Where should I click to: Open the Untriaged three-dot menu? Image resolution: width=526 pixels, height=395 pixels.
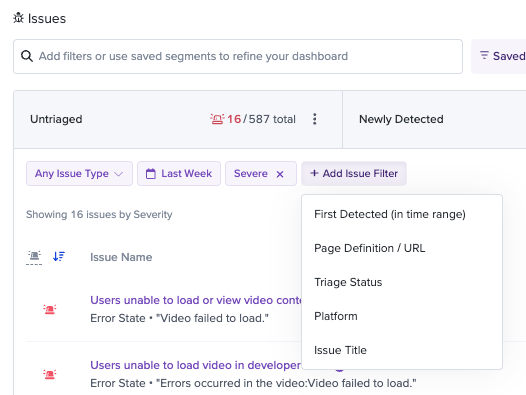coord(314,119)
